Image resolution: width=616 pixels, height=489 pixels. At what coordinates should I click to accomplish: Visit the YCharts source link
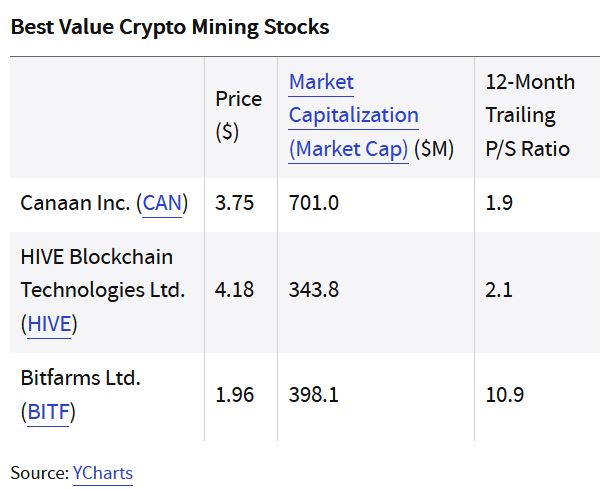pyautogui.click(x=102, y=473)
